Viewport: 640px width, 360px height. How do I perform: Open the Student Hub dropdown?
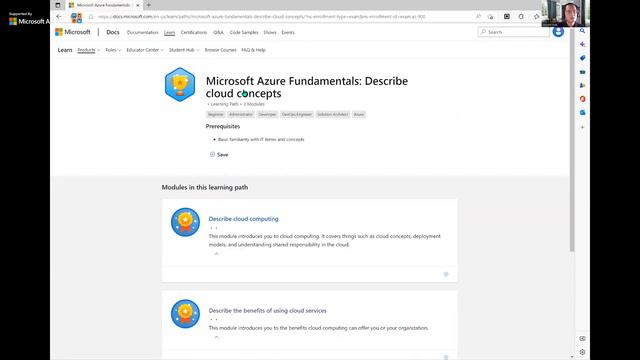coord(184,50)
